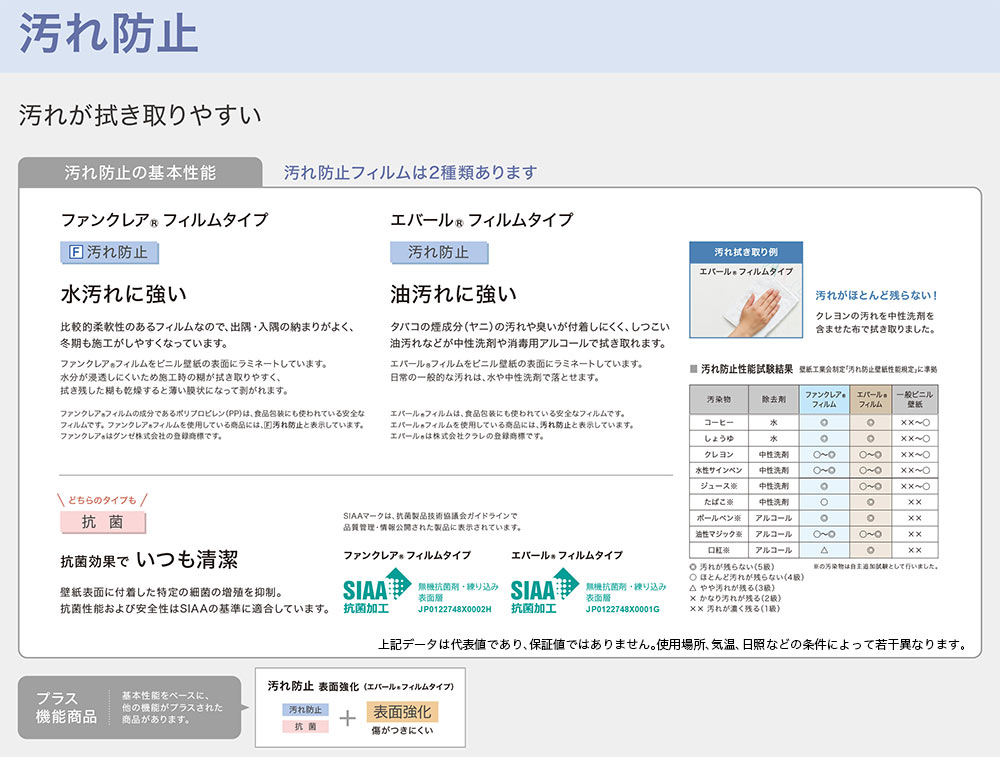Click the beige エバールフィルム column header

871,399
